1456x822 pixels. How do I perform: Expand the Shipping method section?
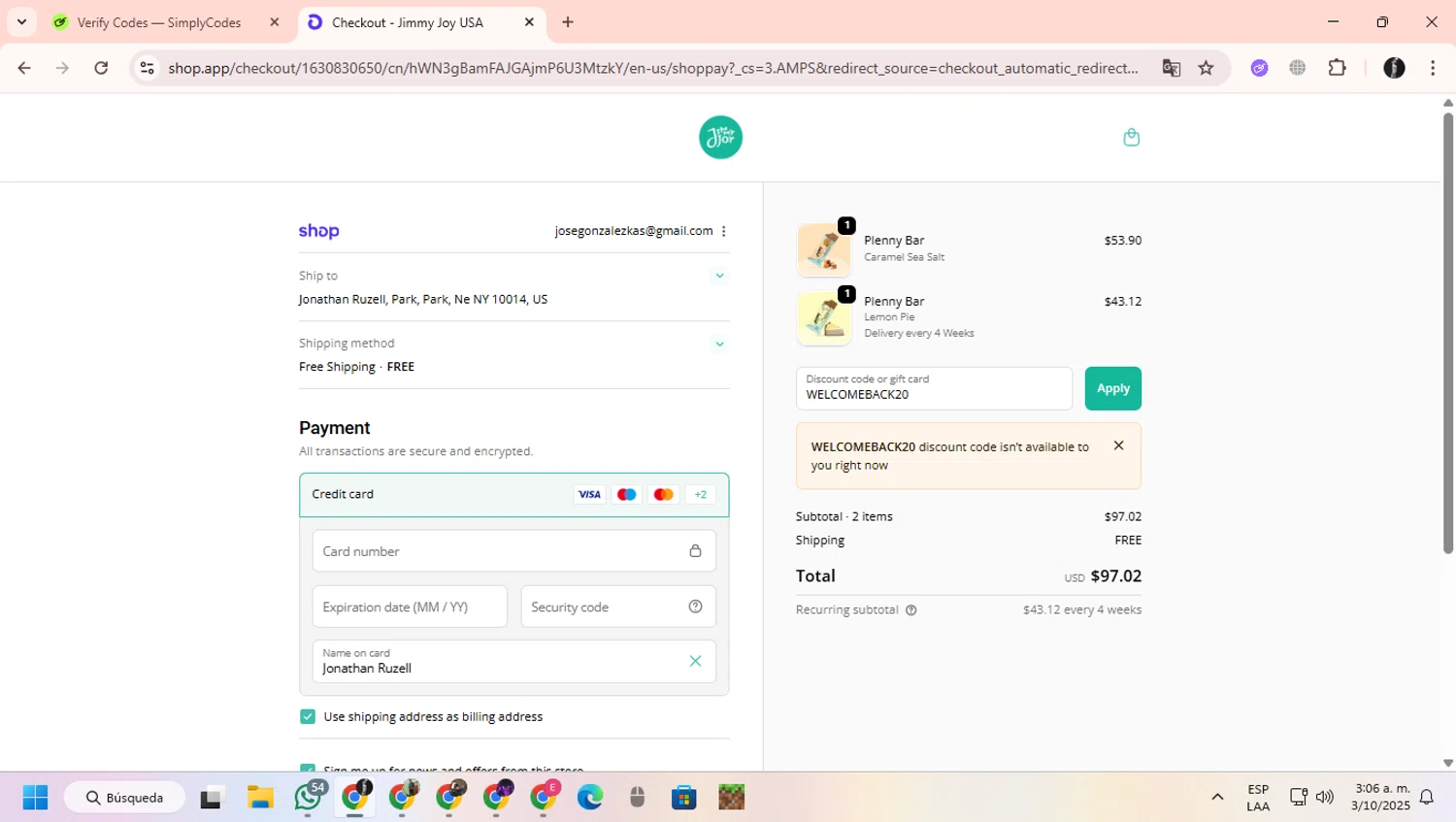719,344
